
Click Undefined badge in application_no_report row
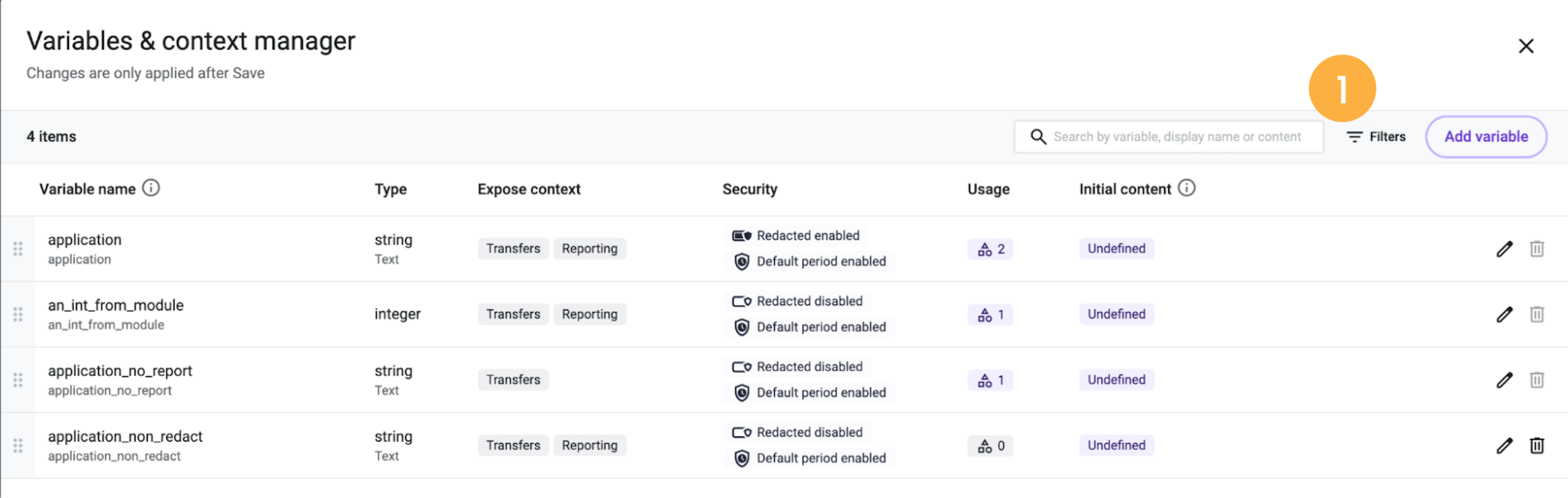click(x=1116, y=379)
